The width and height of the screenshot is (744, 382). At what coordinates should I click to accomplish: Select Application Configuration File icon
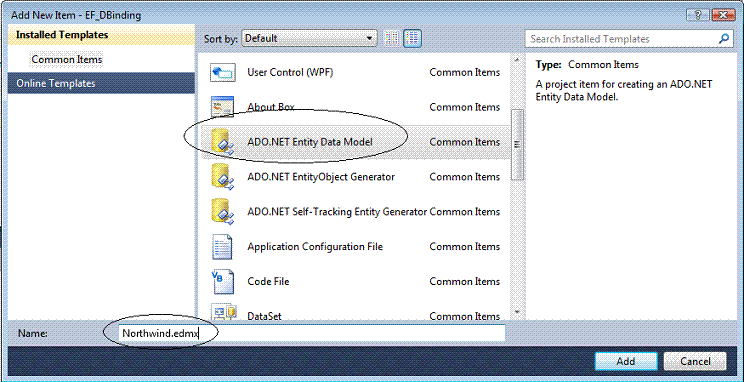[x=223, y=247]
